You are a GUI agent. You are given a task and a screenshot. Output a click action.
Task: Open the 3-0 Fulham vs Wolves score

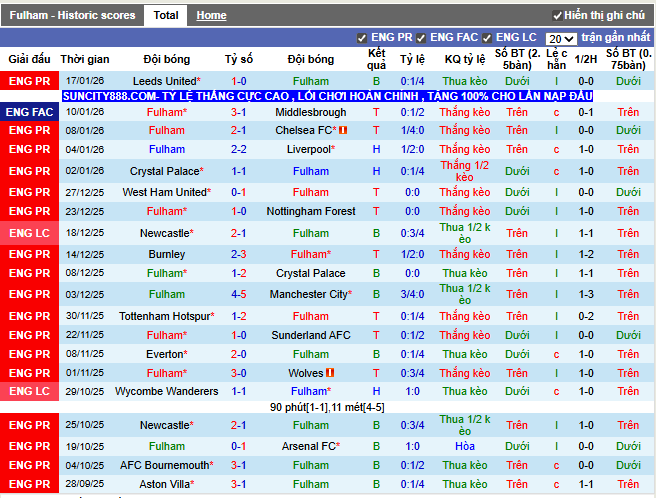click(238, 373)
